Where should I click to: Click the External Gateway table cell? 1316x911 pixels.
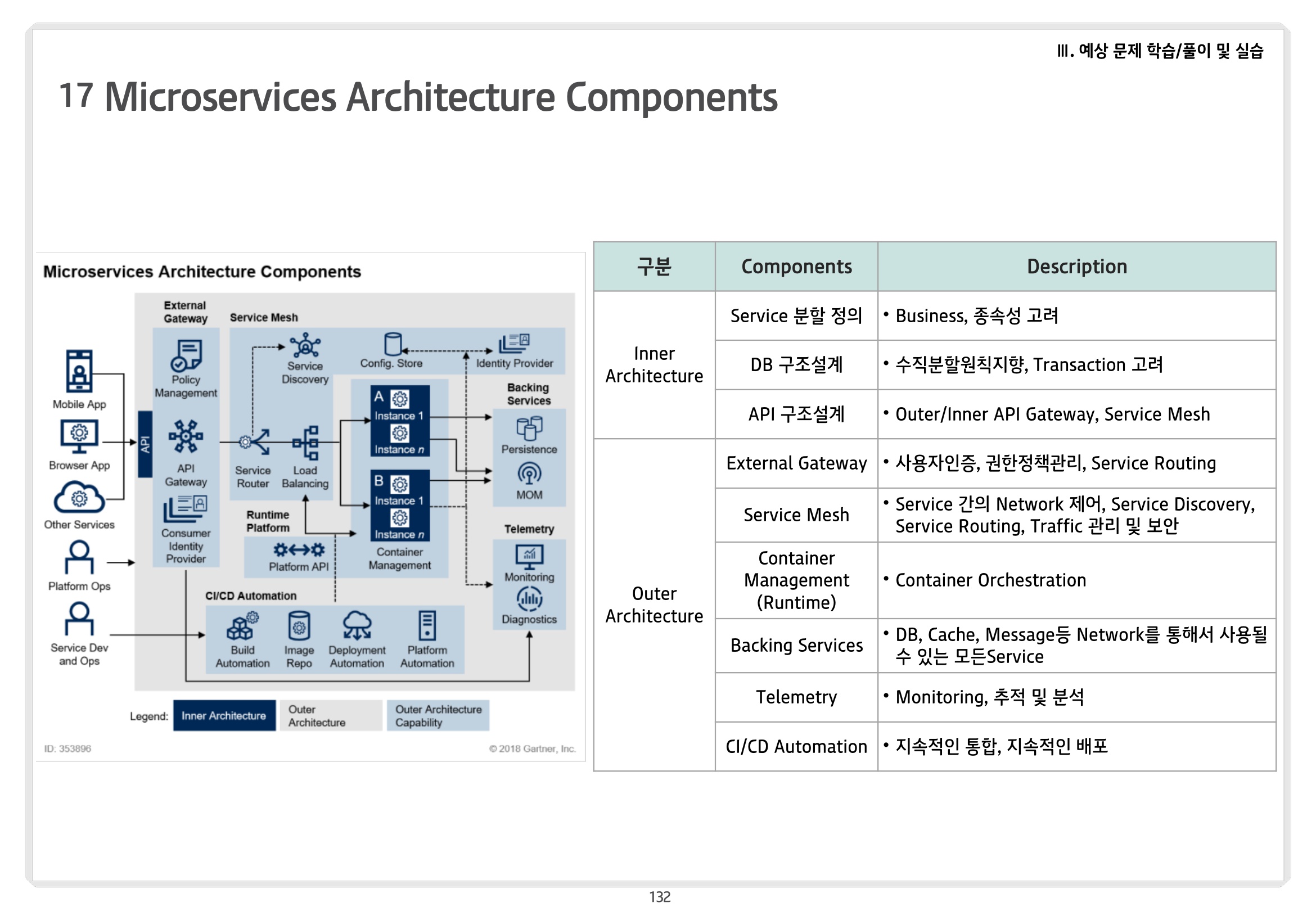pos(796,463)
